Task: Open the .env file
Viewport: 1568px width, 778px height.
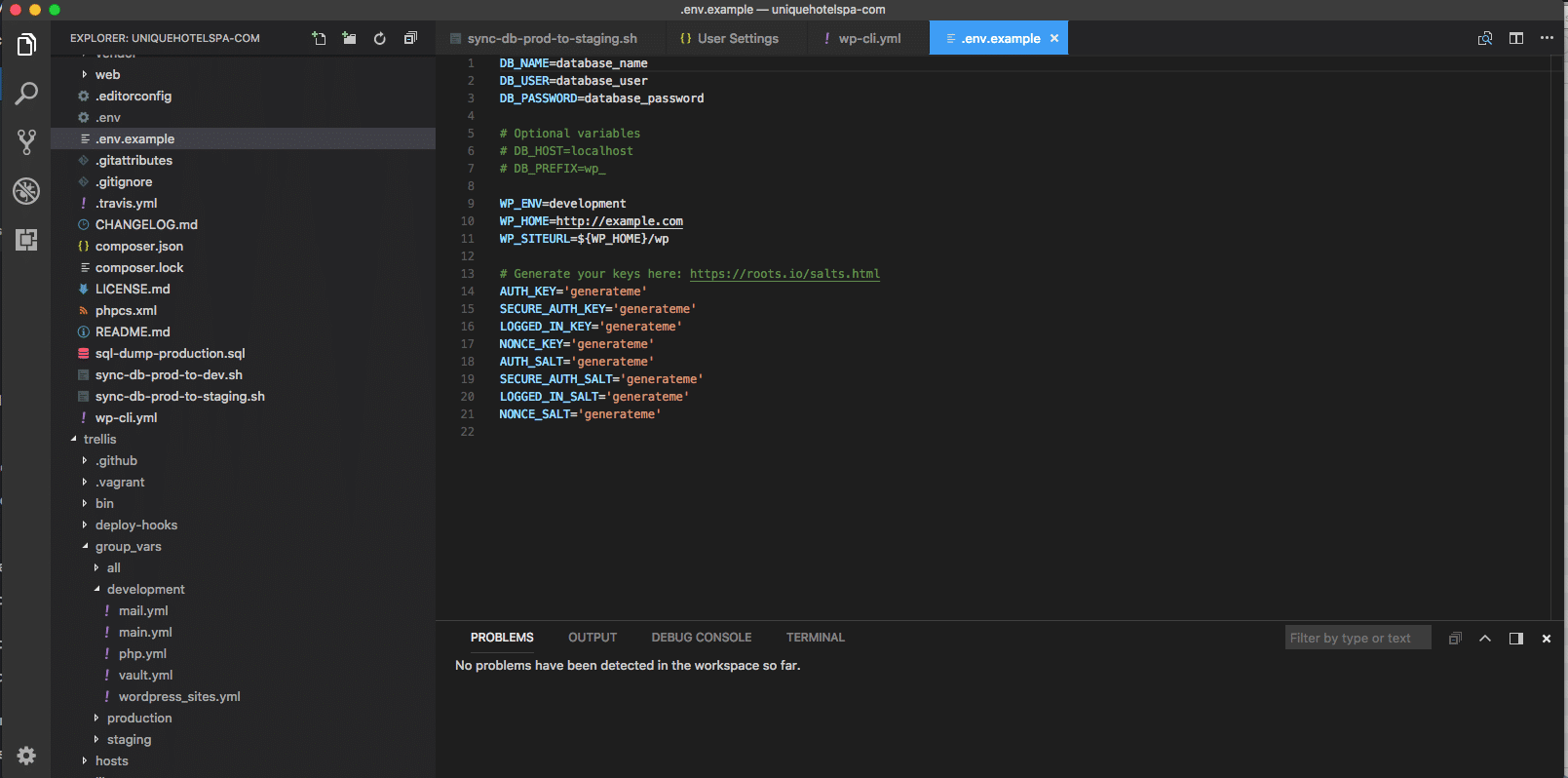Action: point(244,117)
